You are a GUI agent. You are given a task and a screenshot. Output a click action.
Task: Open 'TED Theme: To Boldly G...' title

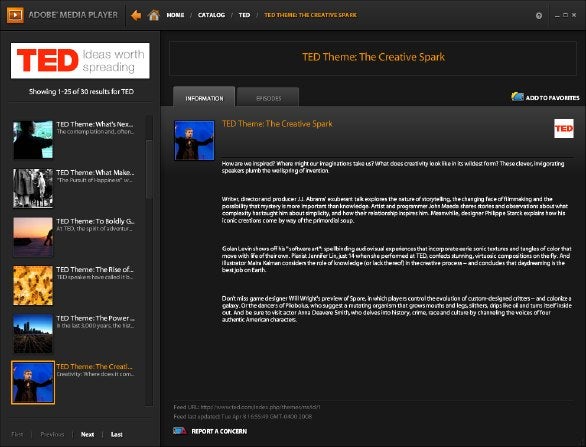pyautogui.click(x=95, y=221)
